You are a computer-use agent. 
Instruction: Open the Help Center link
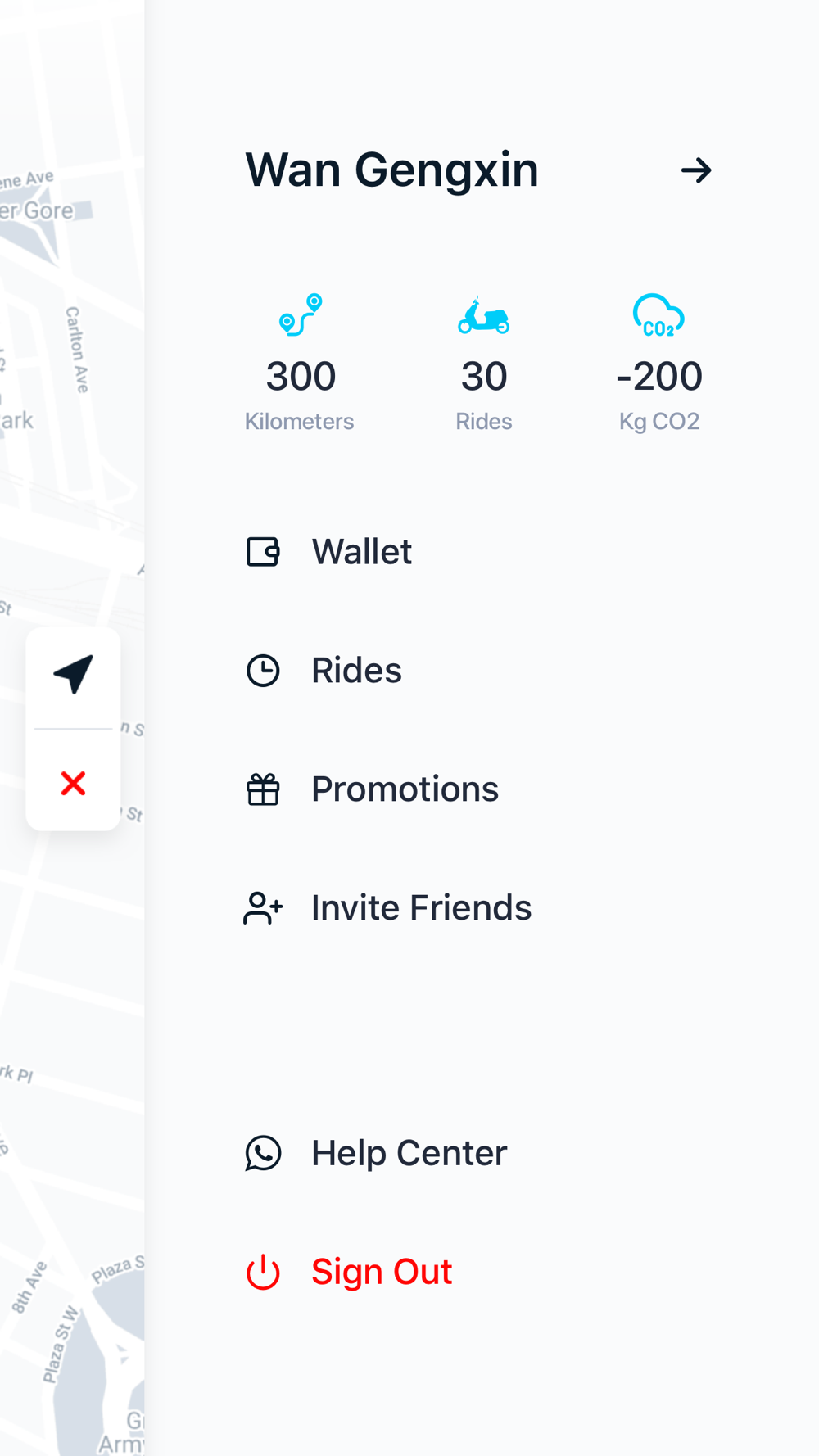pos(409,1153)
